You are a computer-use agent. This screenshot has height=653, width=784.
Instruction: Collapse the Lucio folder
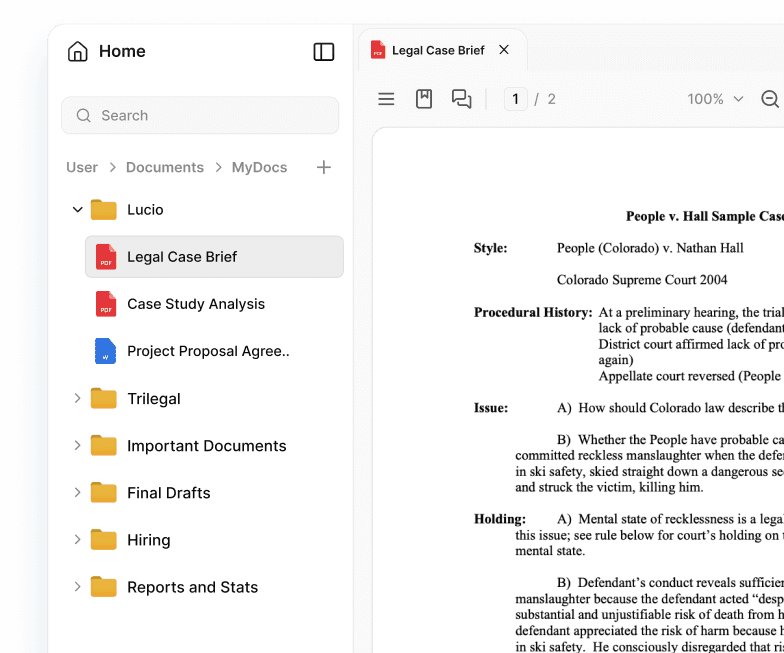[78, 210]
